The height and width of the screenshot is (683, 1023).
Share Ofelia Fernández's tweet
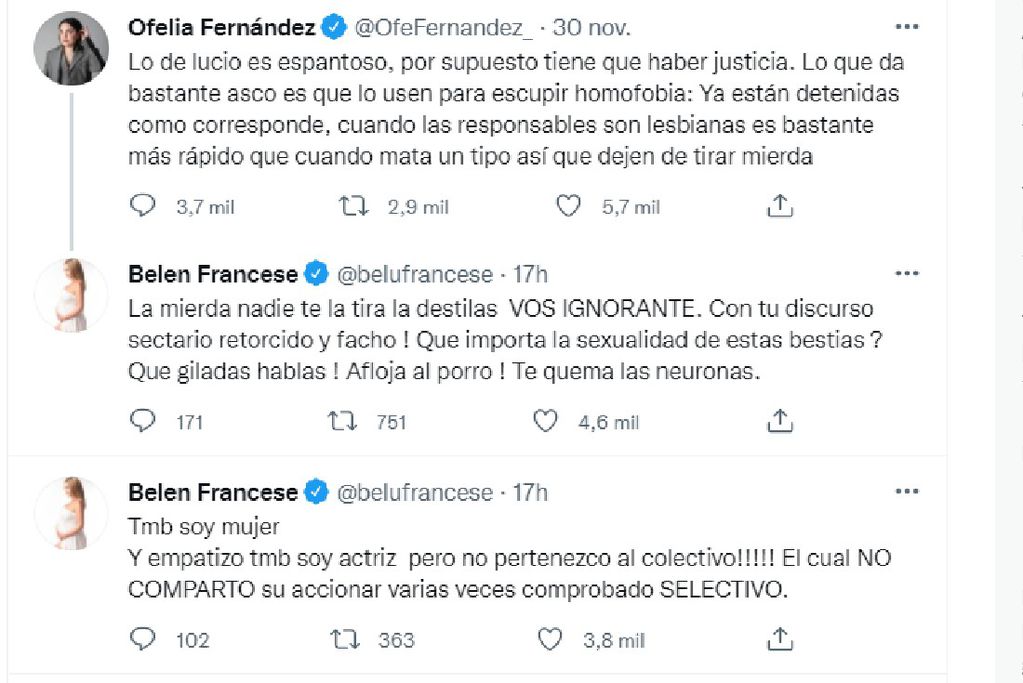click(x=780, y=206)
